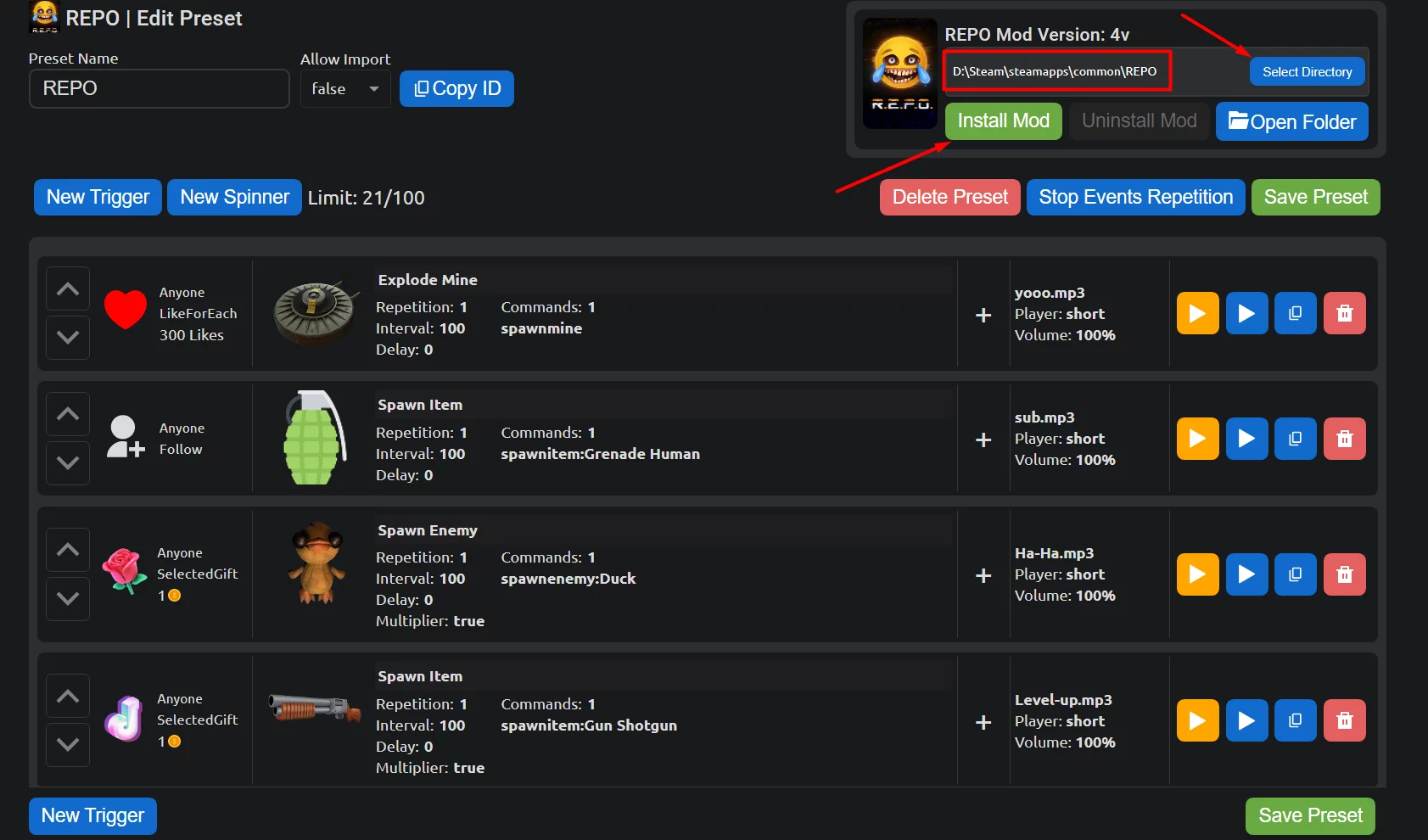
Task: Click the blue play button for Grenade Human row
Action: tap(1246, 439)
